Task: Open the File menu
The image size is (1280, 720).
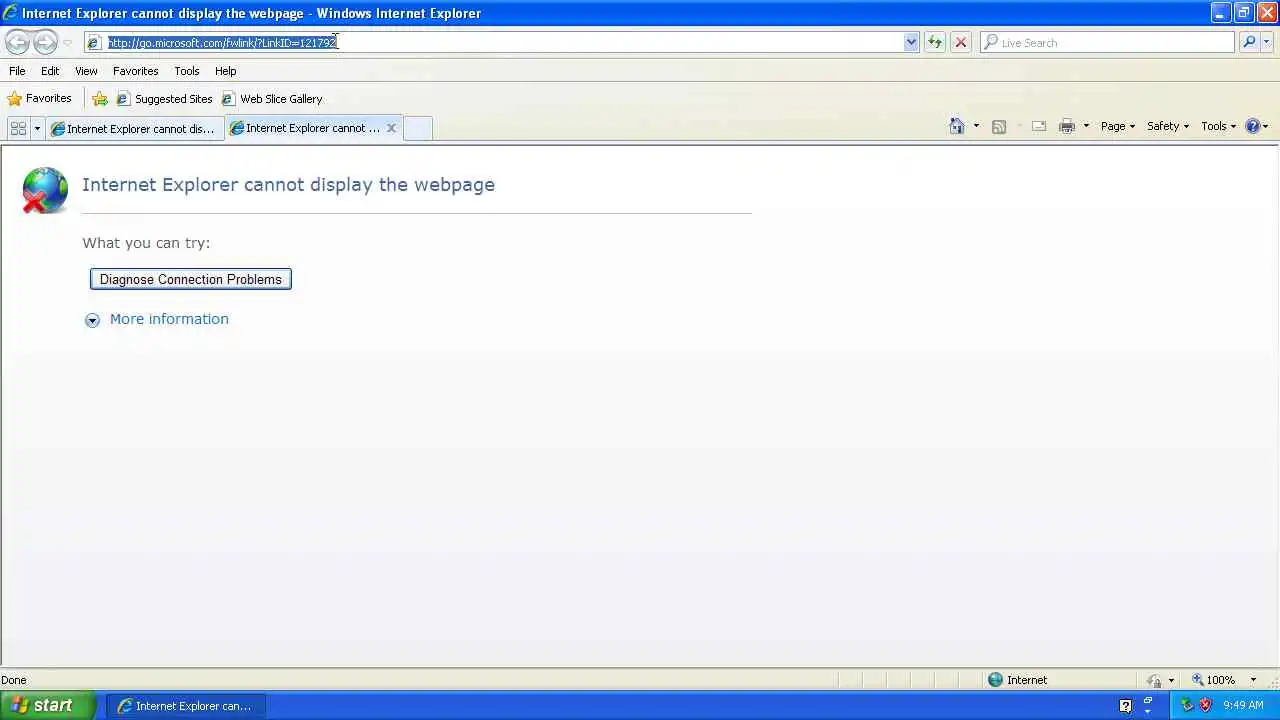Action: coord(17,71)
